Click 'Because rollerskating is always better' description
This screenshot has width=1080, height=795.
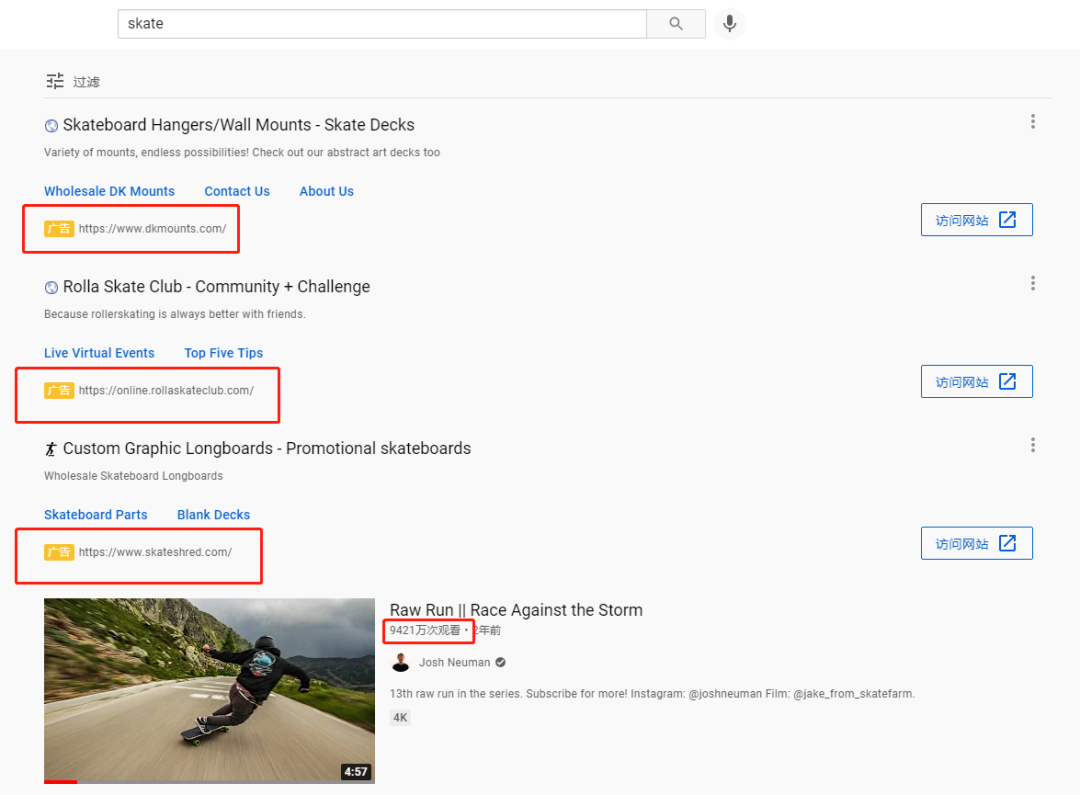[x=175, y=314]
